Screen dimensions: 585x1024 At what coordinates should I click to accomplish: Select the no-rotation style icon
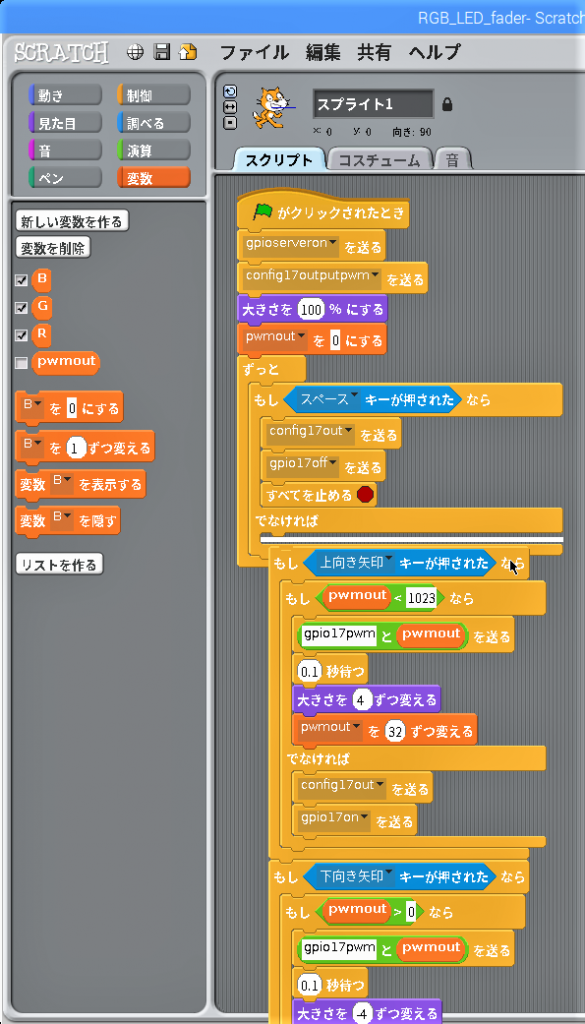tap(230, 122)
